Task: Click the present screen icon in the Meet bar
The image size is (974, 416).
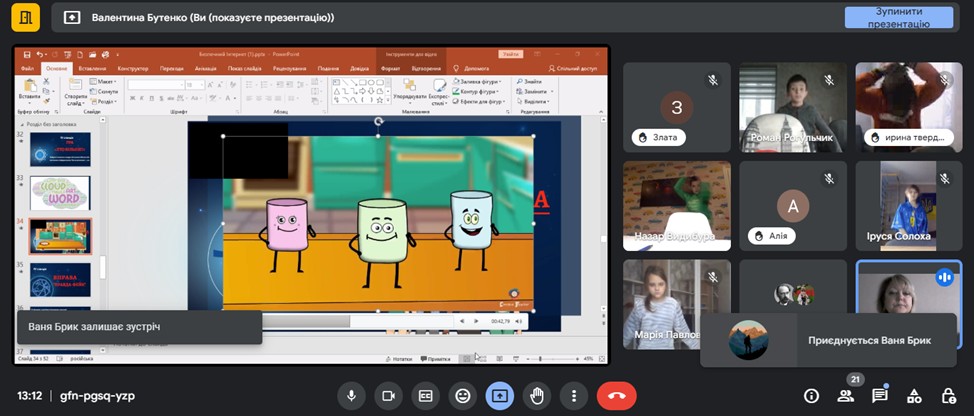Action: [500, 396]
